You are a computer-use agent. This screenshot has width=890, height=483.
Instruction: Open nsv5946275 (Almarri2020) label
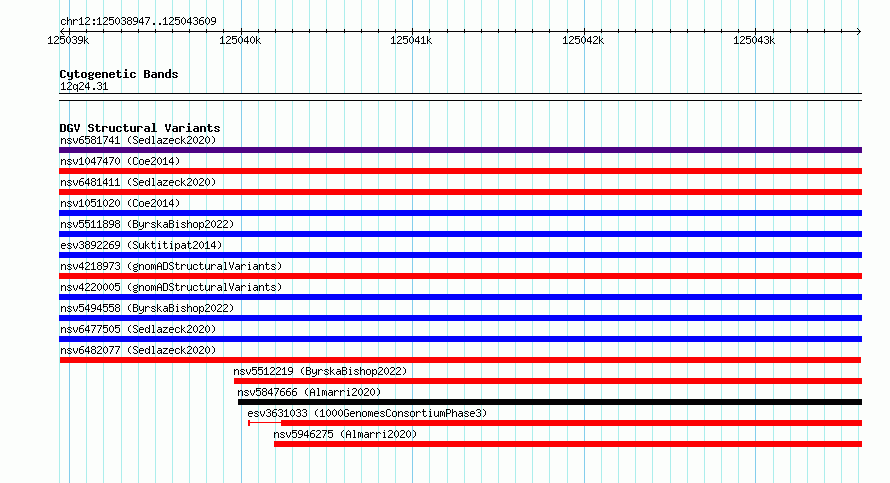[x=345, y=434]
